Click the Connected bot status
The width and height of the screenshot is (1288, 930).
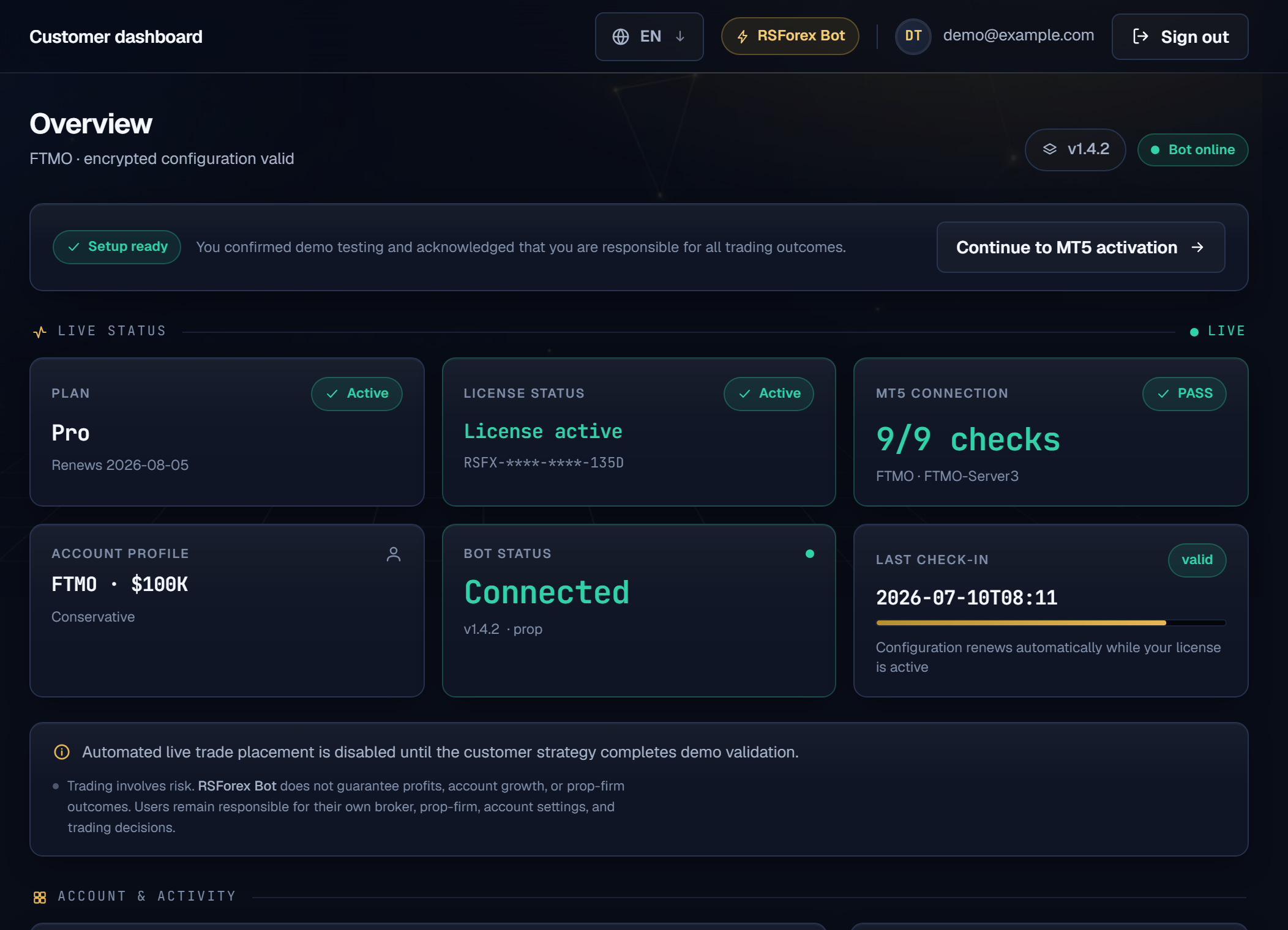point(547,592)
